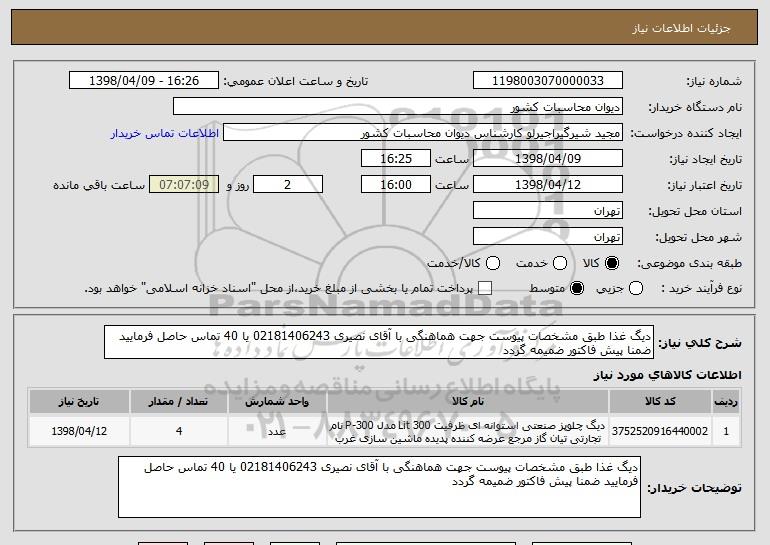The width and height of the screenshot is (770, 545).
Task: Click the heading اطلاعات کالاهای مورد نیاز
Action: point(667,375)
